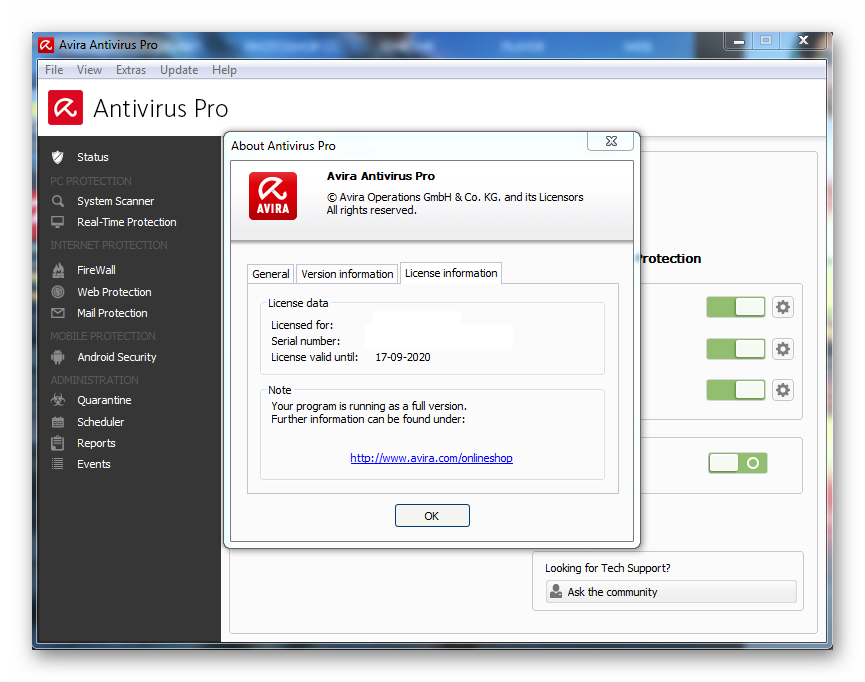Click the Scheduler calendar icon
Screen dimensions: 865x682
57,422
